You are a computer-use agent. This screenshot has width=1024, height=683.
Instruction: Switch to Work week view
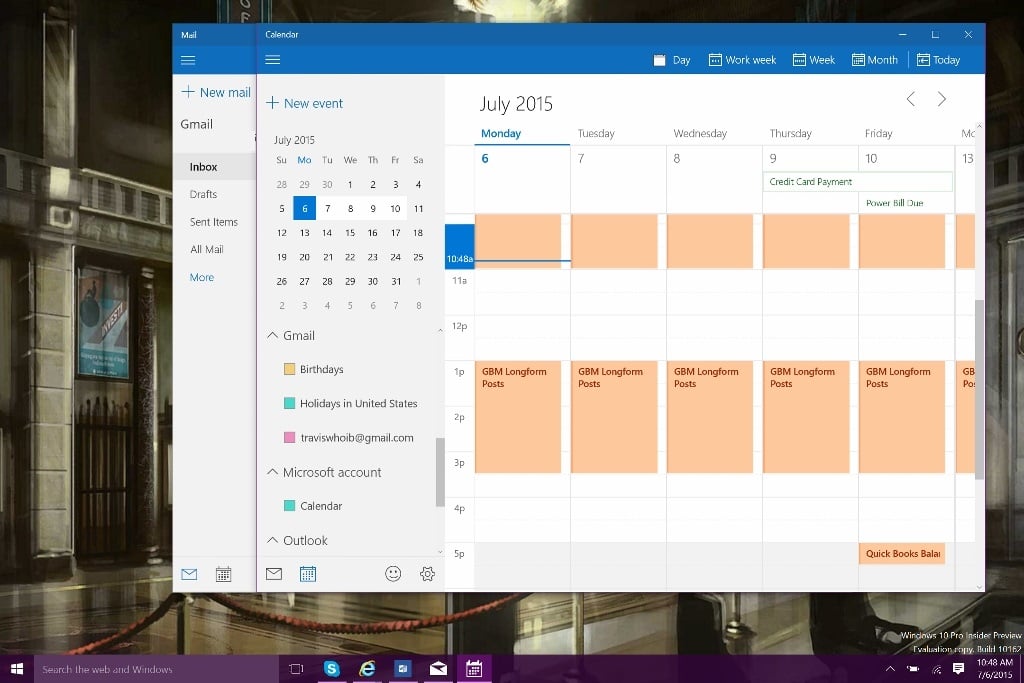pos(743,60)
